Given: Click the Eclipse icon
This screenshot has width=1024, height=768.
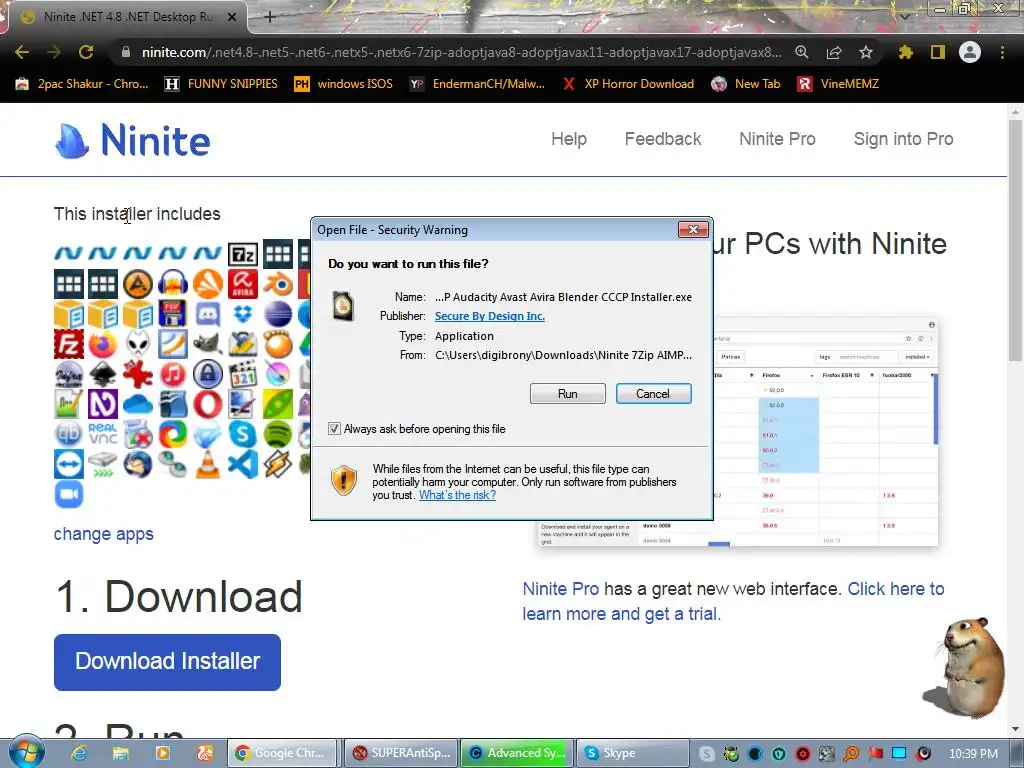Looking at the screenshot, I should click(x=278, y=314).
